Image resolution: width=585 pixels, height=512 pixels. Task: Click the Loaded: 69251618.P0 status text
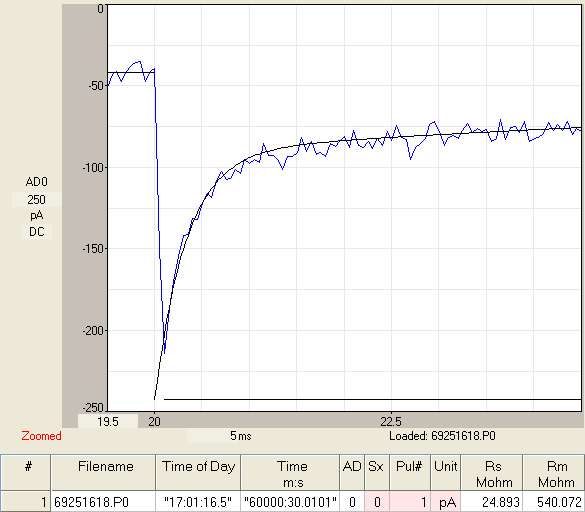point(442,435)
